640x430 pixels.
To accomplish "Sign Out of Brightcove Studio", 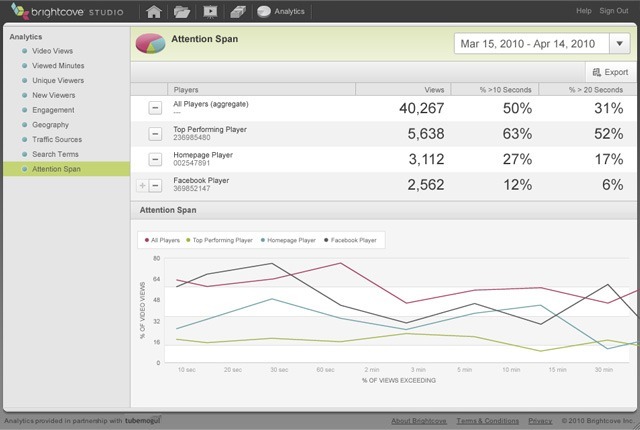I will pos(613,11).
